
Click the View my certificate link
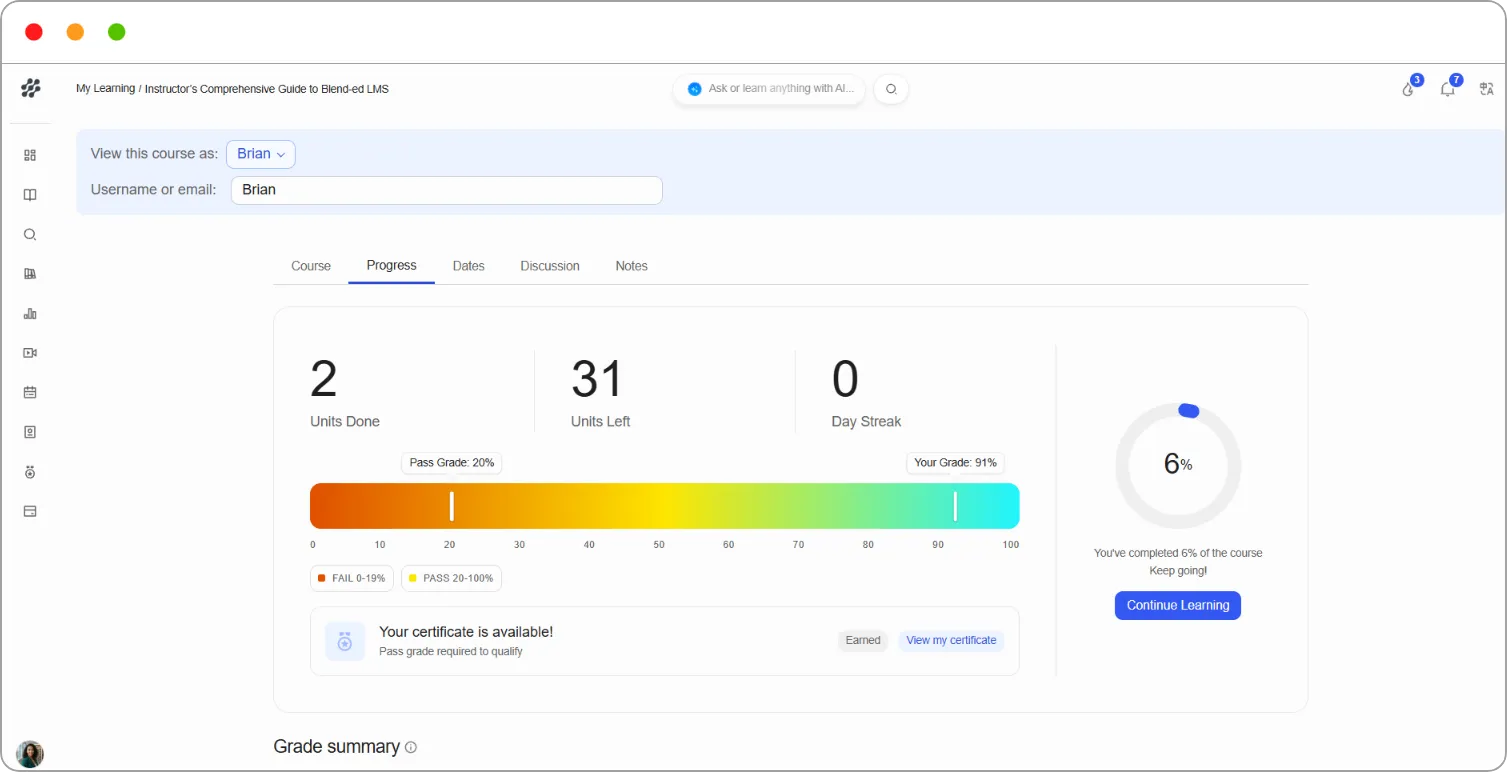pos(951,640)
